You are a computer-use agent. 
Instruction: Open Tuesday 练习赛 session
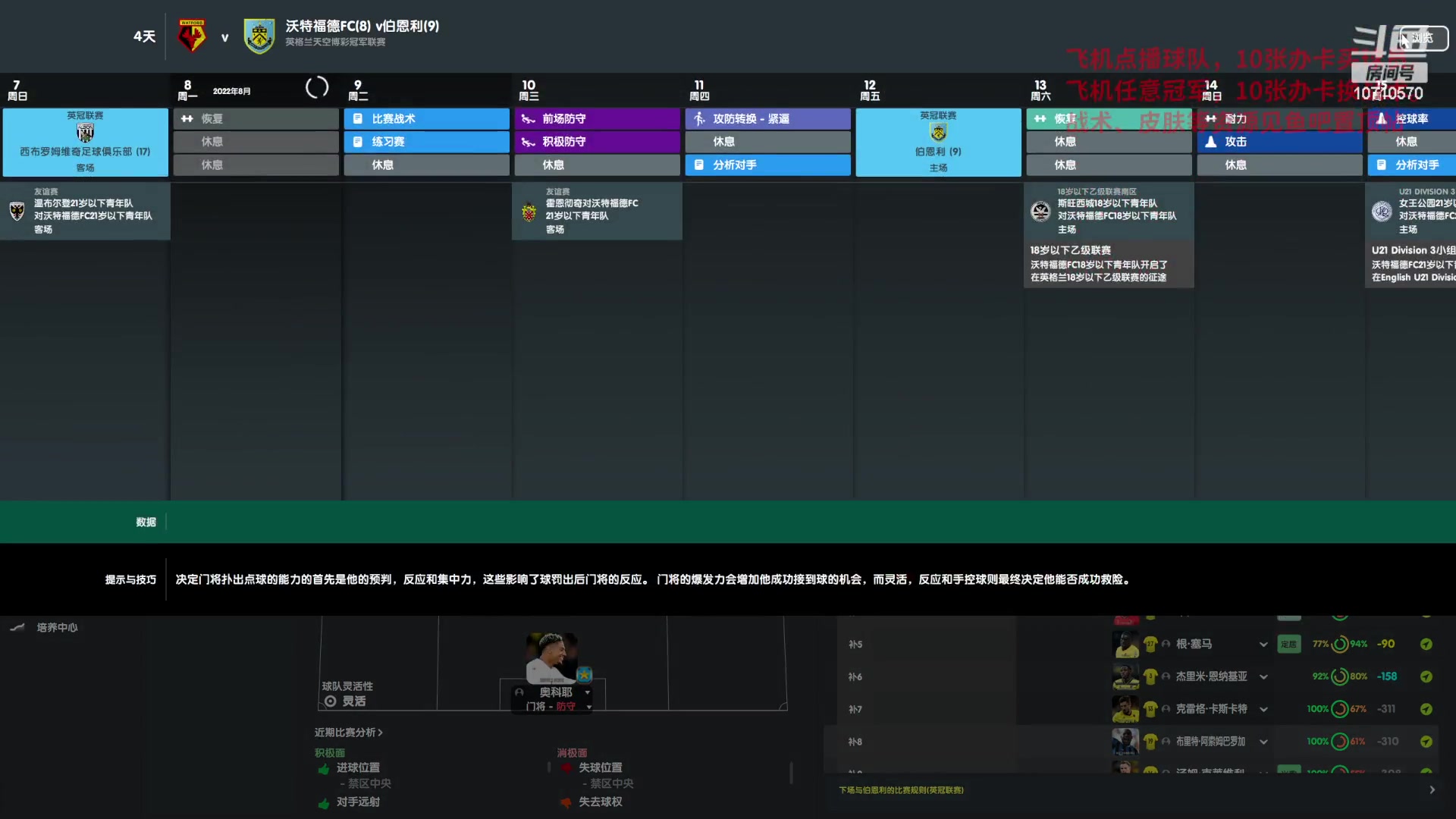[426, 142]
